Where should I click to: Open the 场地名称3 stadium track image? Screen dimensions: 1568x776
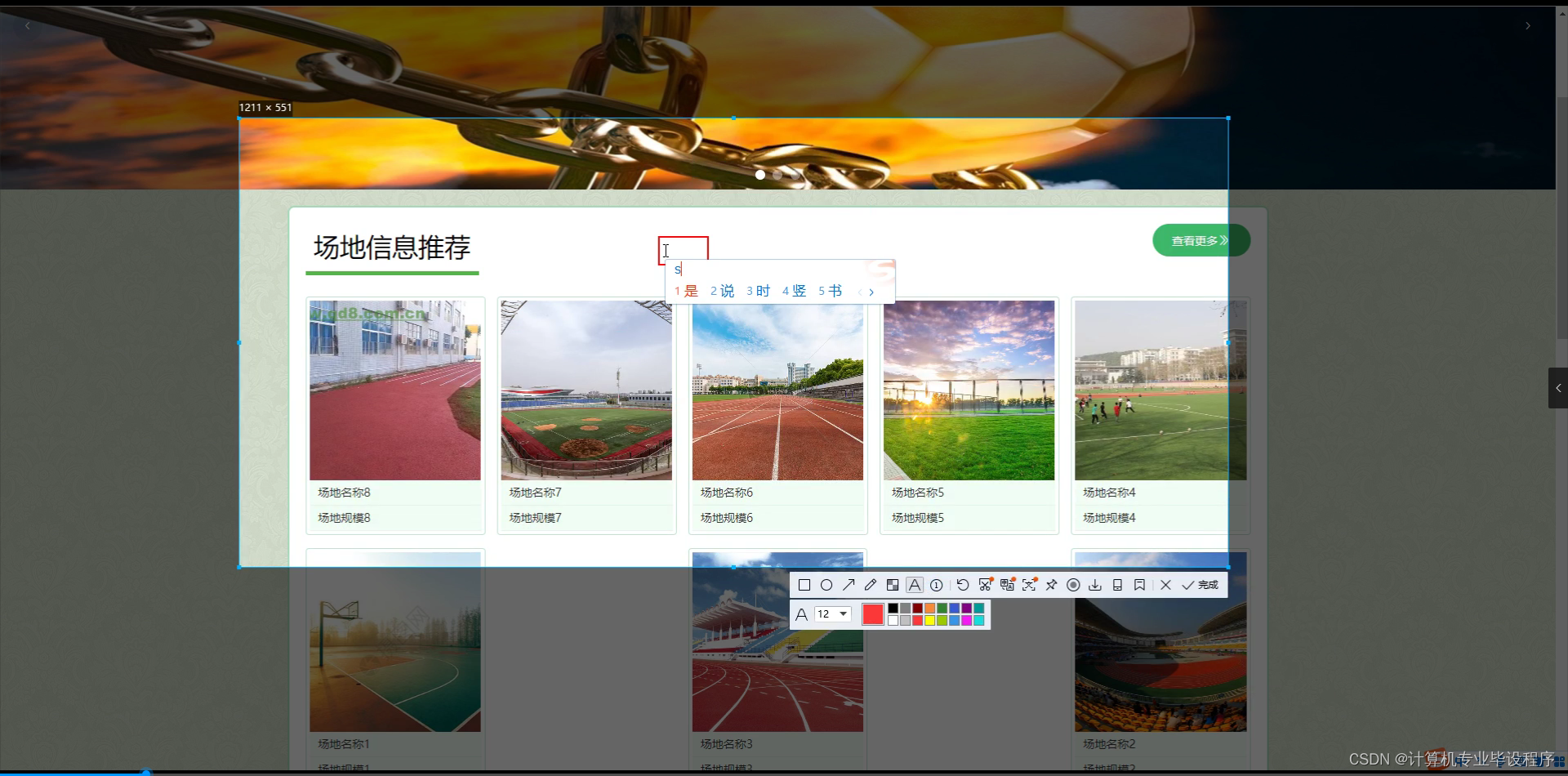point(777,642)
